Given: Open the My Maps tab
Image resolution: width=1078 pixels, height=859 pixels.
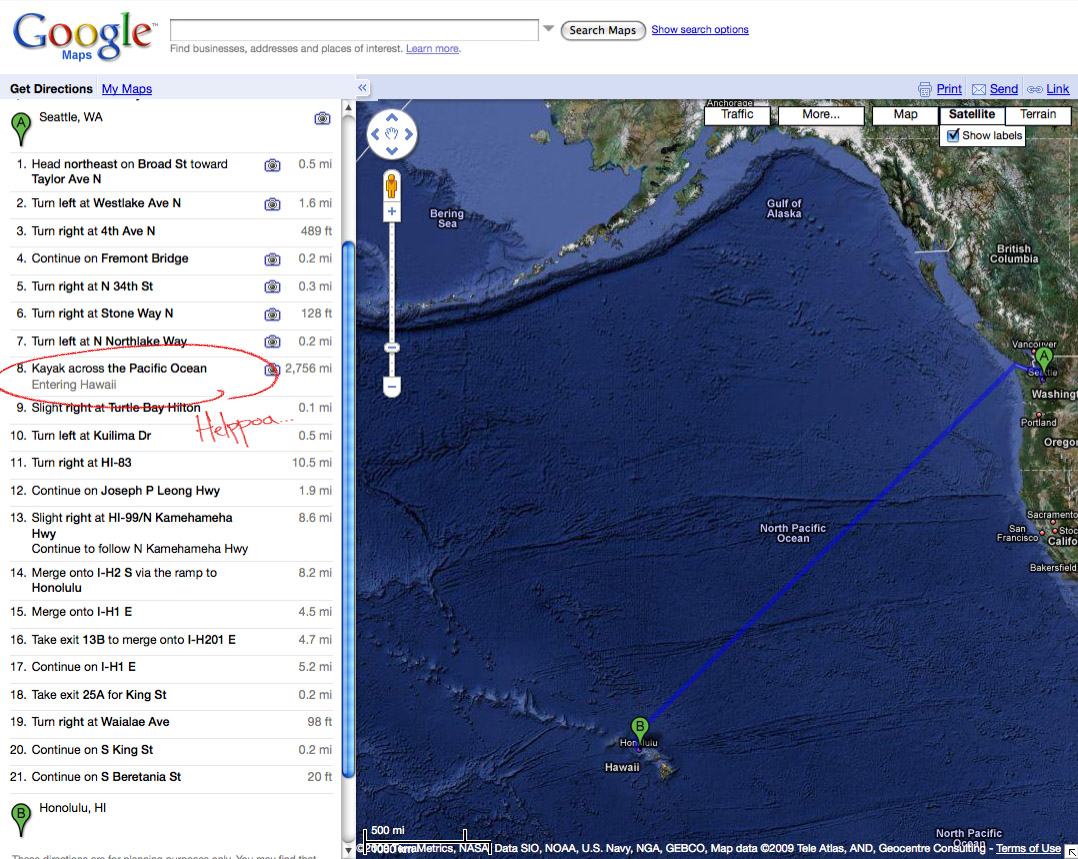Looking at the screenshot, I should tap(126, 89).
